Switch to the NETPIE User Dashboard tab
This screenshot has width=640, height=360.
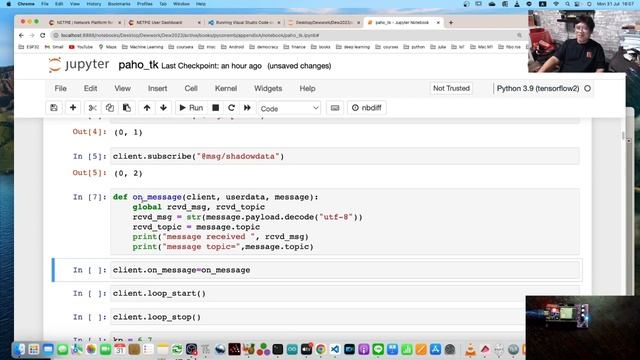click(164, 22)
